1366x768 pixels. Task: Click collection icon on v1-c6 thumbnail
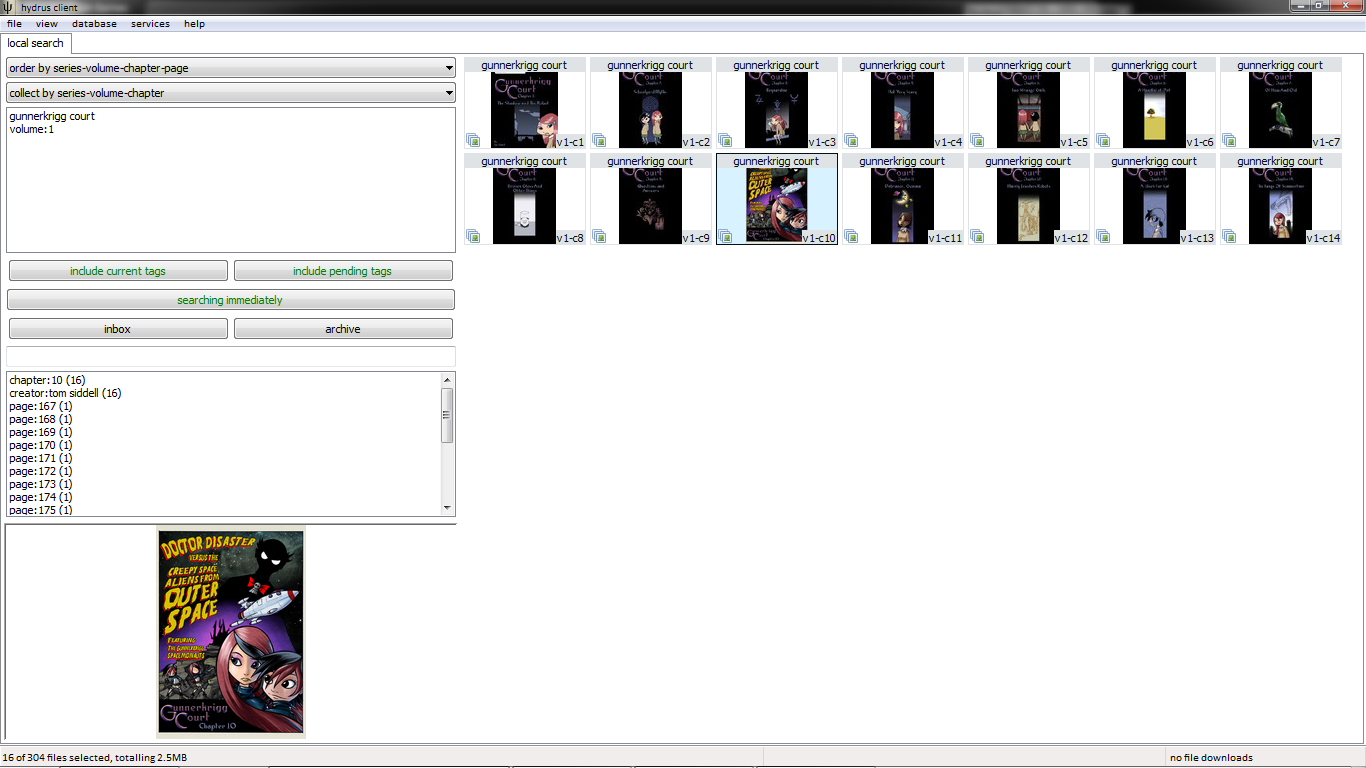coord(1103,141)
